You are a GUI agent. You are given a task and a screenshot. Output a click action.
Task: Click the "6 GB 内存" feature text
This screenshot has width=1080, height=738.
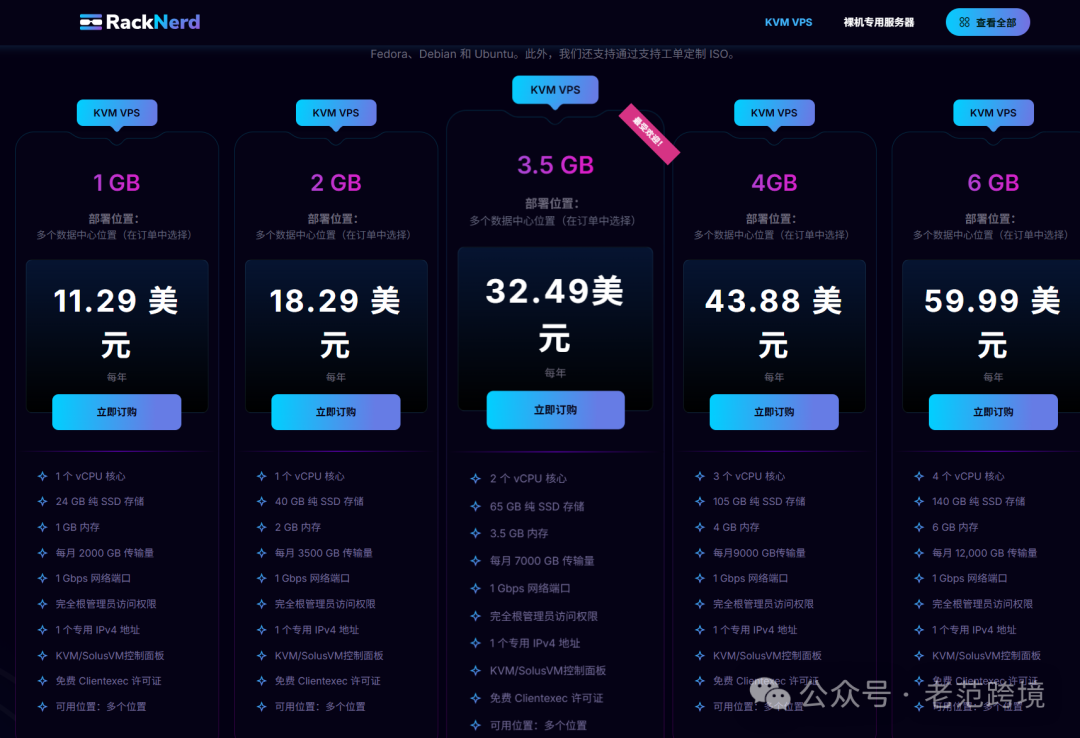(955, 527)
